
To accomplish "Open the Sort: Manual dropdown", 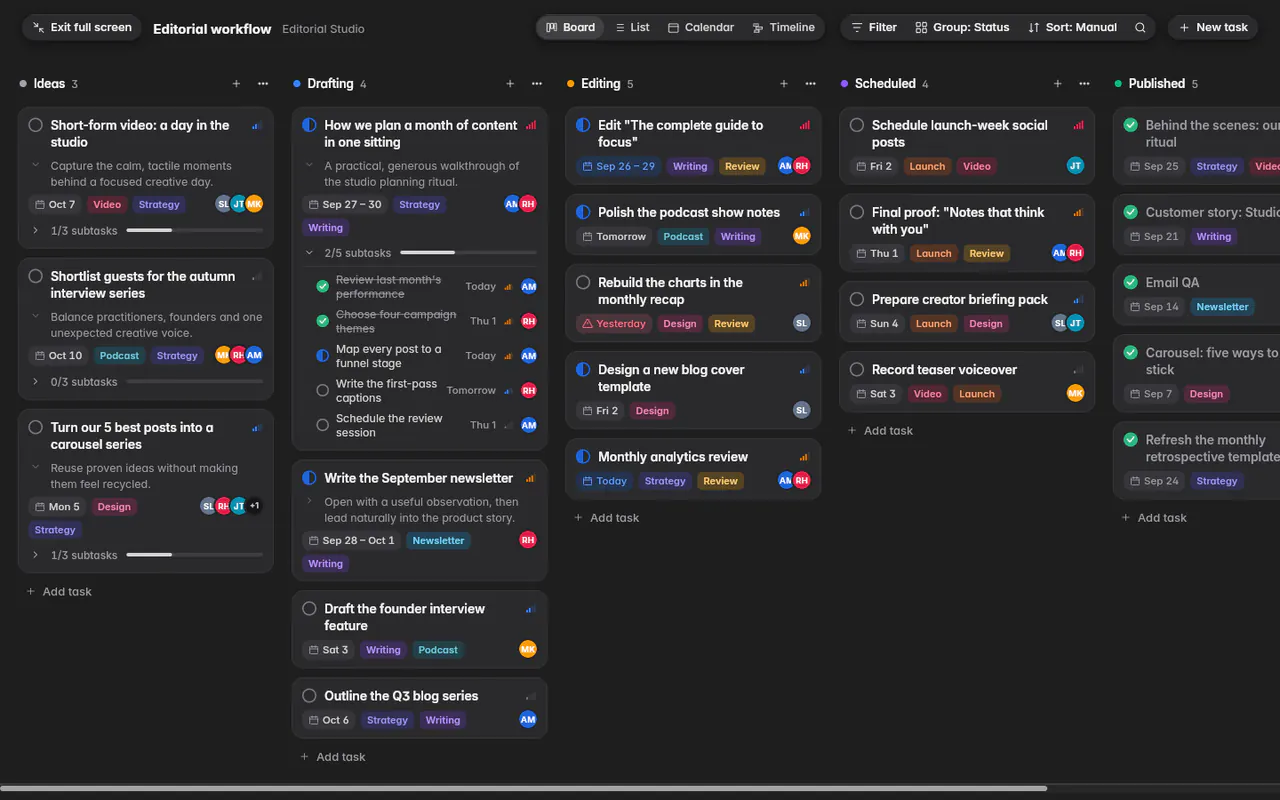I will point(1072,28).
